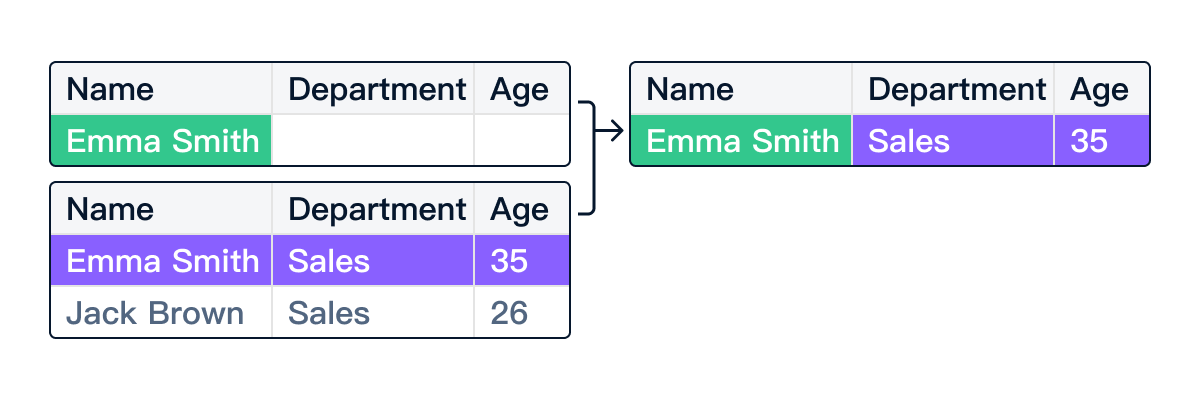Click purple Sales cell in result table

click(x=953, y=140)
